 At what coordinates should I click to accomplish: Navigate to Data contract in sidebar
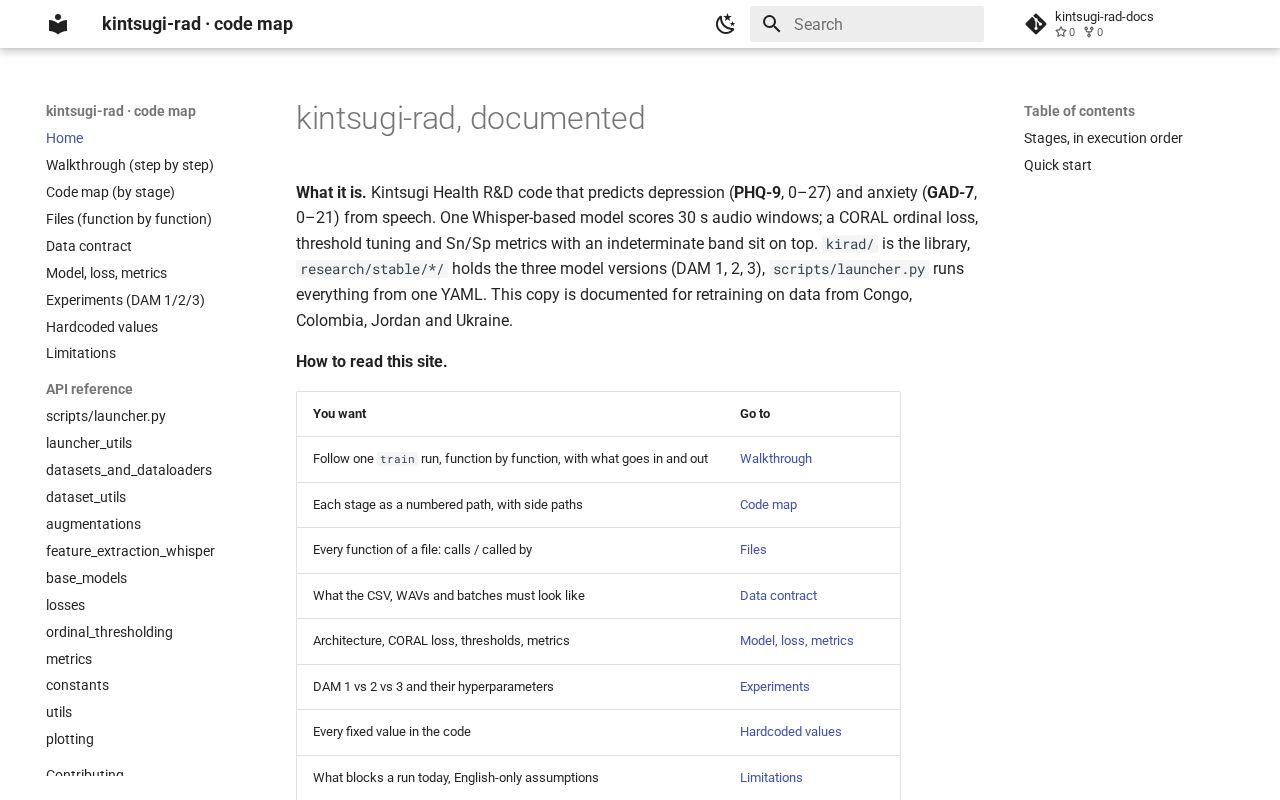point(89,246)
